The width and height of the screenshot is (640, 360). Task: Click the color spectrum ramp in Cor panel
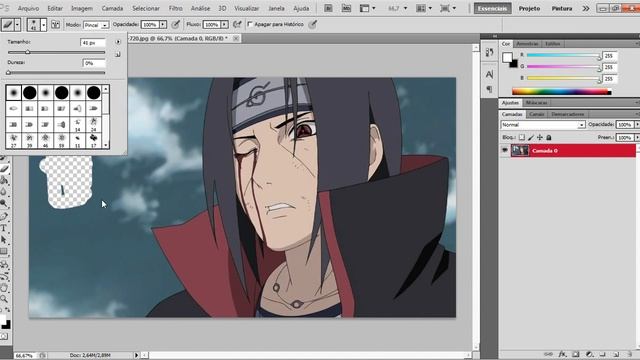562,92
